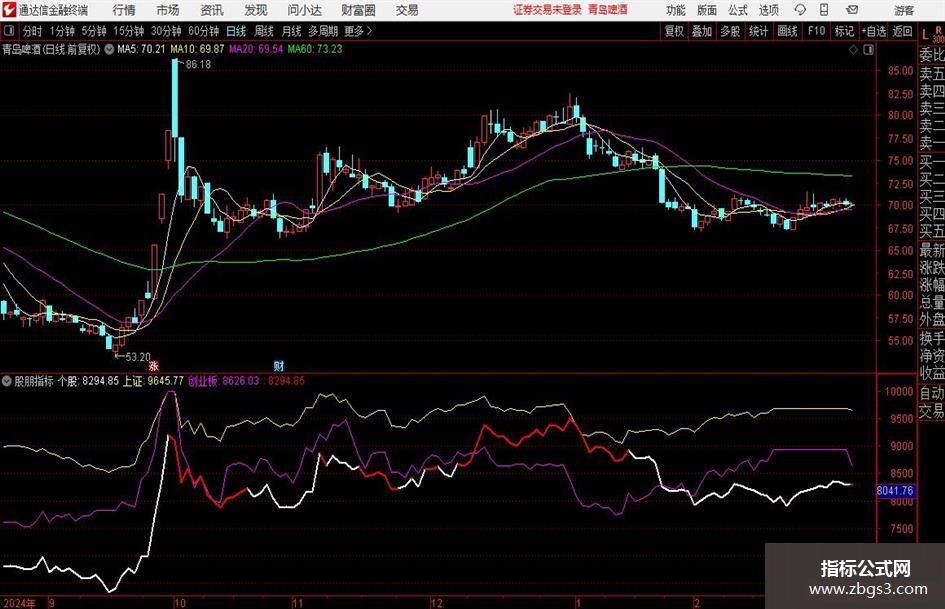This screenshot has width=945, height=609.
Task: Click the highlighted 8041.76 axis value
Action: pyautogui.click(x=895, y=491)
